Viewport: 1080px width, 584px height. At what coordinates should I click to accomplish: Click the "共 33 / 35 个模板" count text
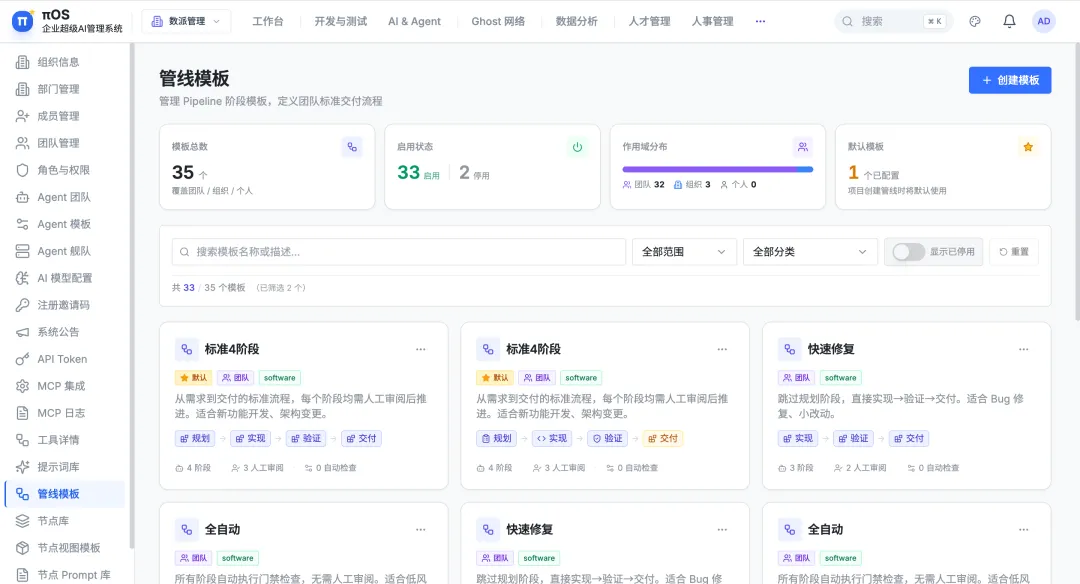point(209,288)
